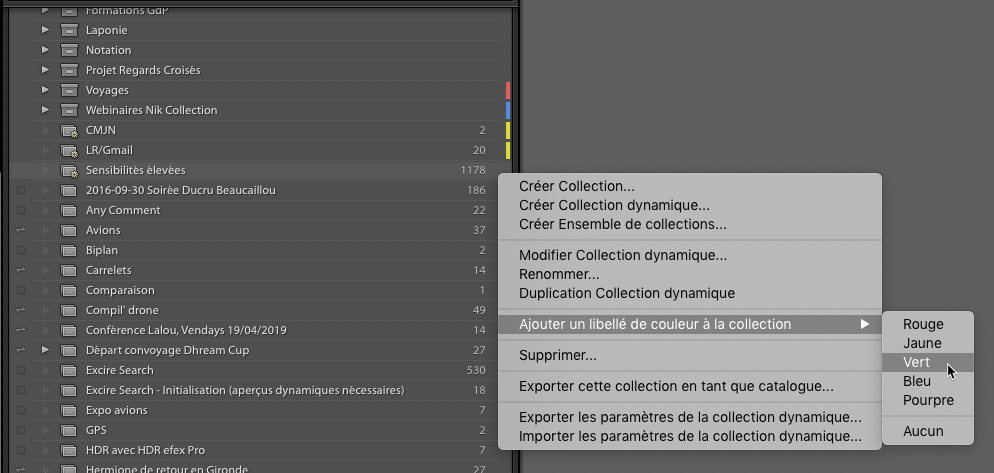Click the Excire Search - Initialisation collection icon
The image size is (994, 473).
tap(68, 390)
